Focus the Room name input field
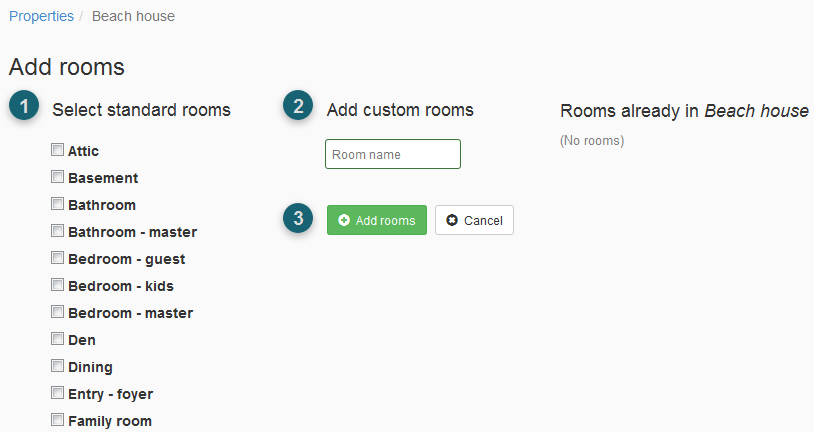Image resolution: width=814 pixels, height=432 pixels. click(x=393, y=154)
